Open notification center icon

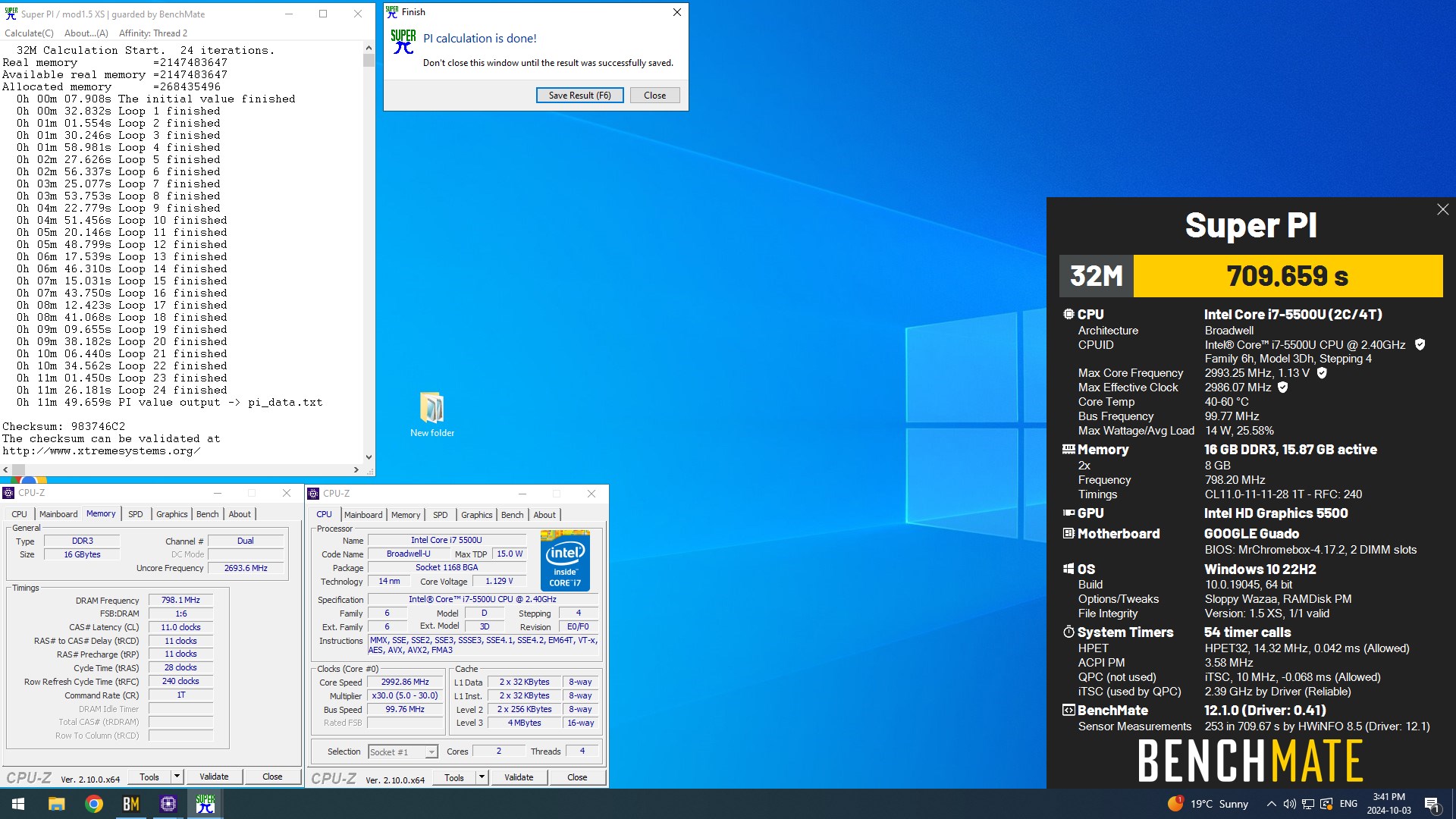click(1432, 804)
